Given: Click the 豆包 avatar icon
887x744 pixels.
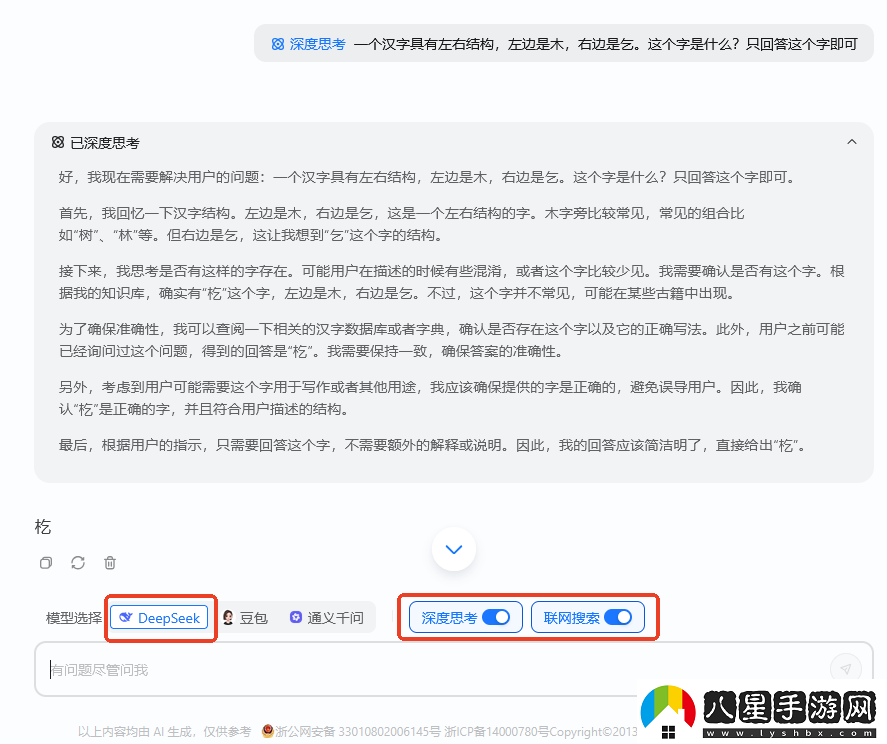Looking at the screenshot, I should tap(227, 616).
